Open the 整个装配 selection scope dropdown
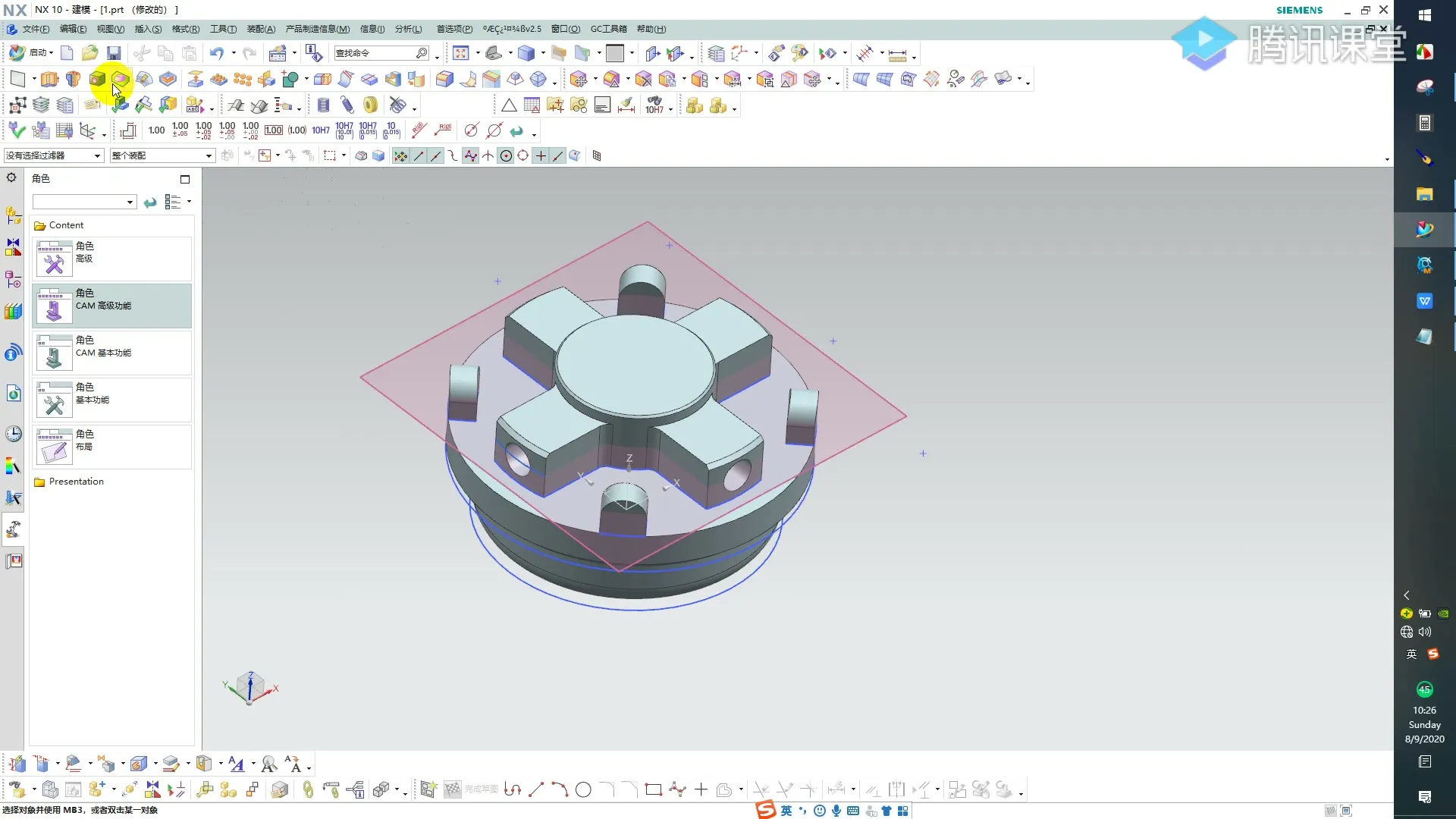 point(161,155)
